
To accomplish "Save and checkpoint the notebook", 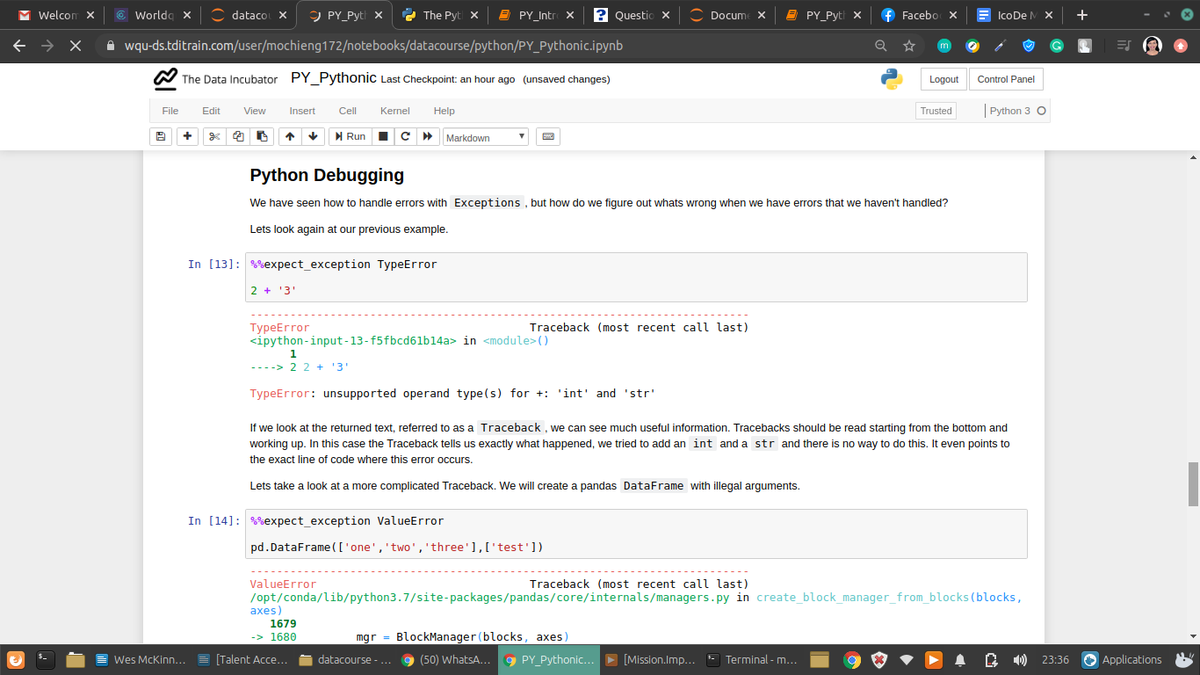I will pyautogui.click(x=160, y=137).
